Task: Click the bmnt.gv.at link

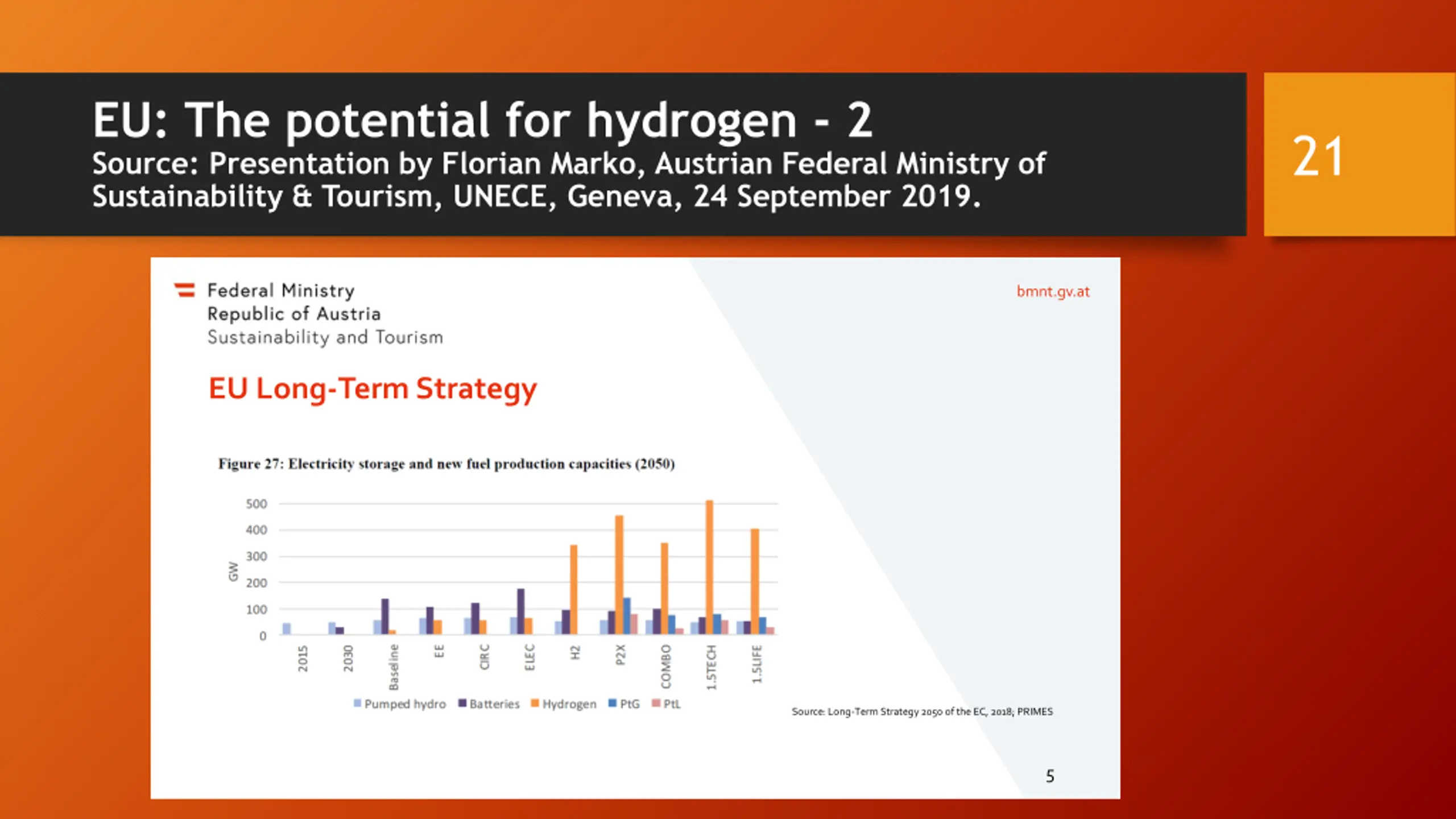Action: click(1053, 292)
